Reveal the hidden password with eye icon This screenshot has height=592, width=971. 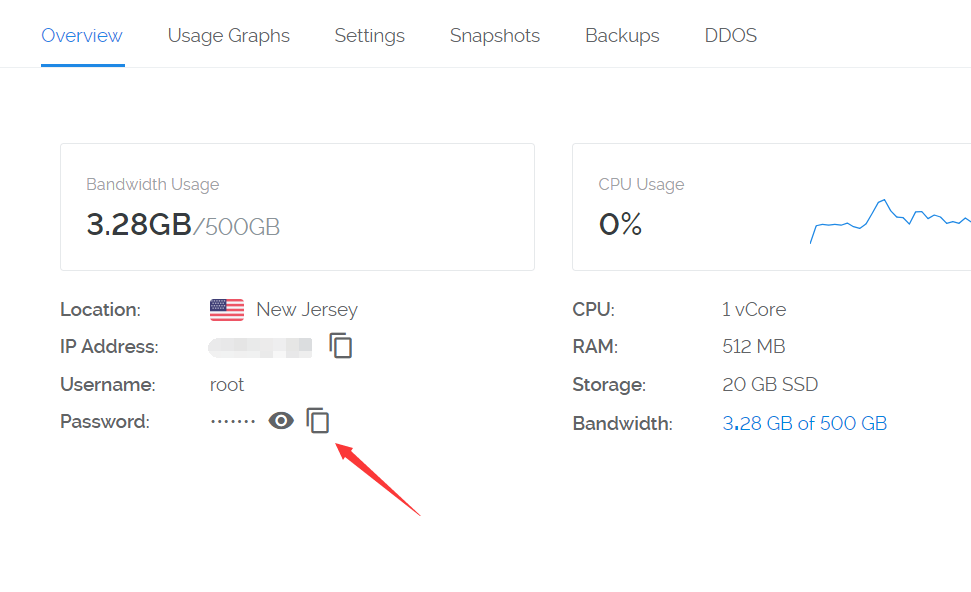click(281, 421)
